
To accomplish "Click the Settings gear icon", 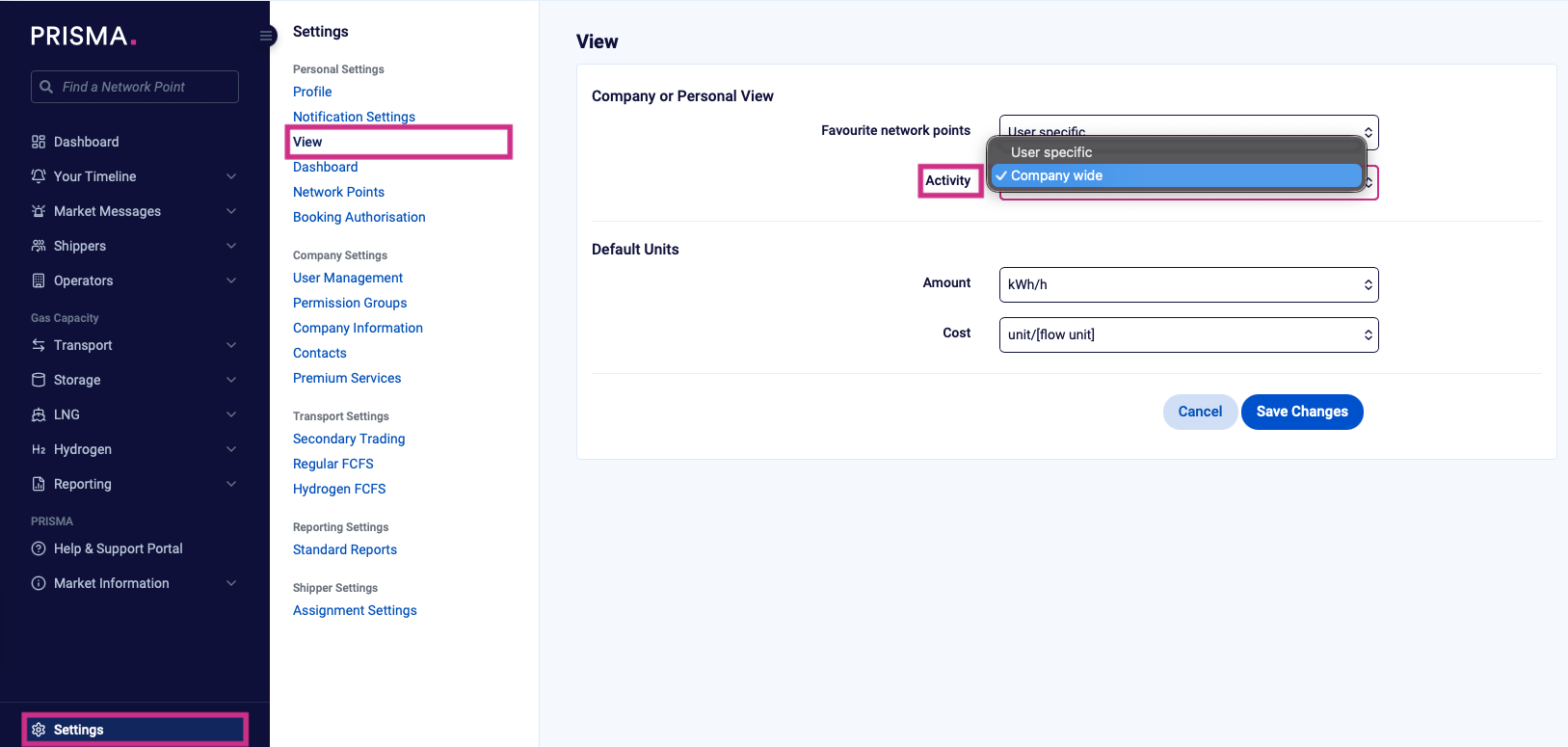I will click(x=39, y=730).
